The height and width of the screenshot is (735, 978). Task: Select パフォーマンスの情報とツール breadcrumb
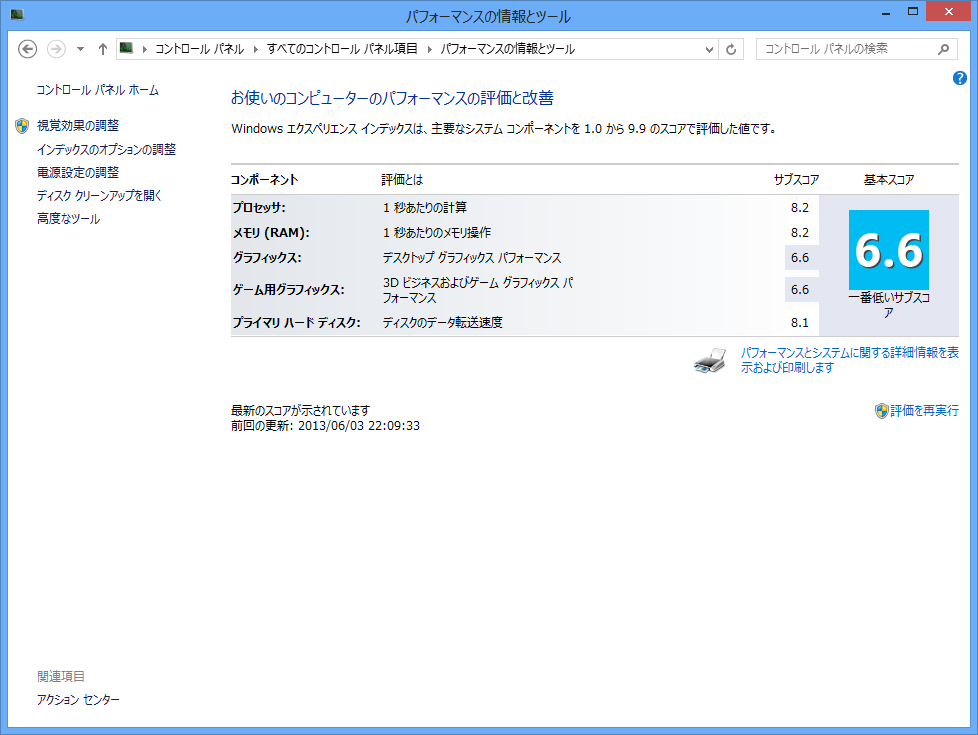508,49
